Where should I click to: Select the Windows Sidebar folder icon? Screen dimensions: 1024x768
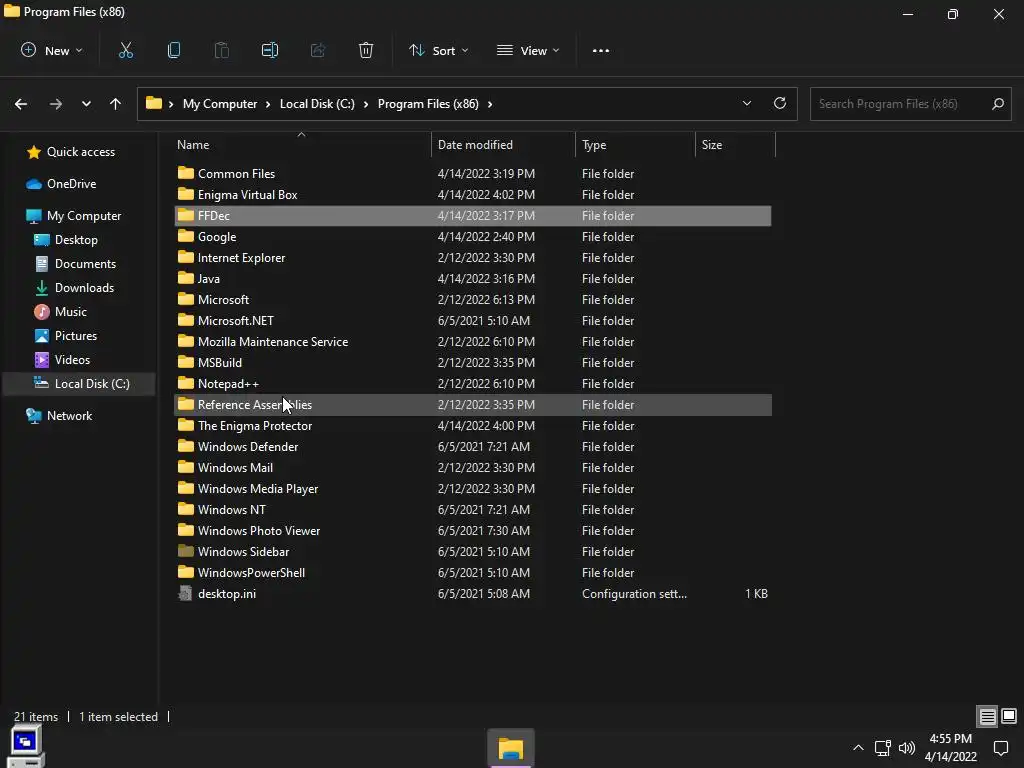(x=185, y=551)
